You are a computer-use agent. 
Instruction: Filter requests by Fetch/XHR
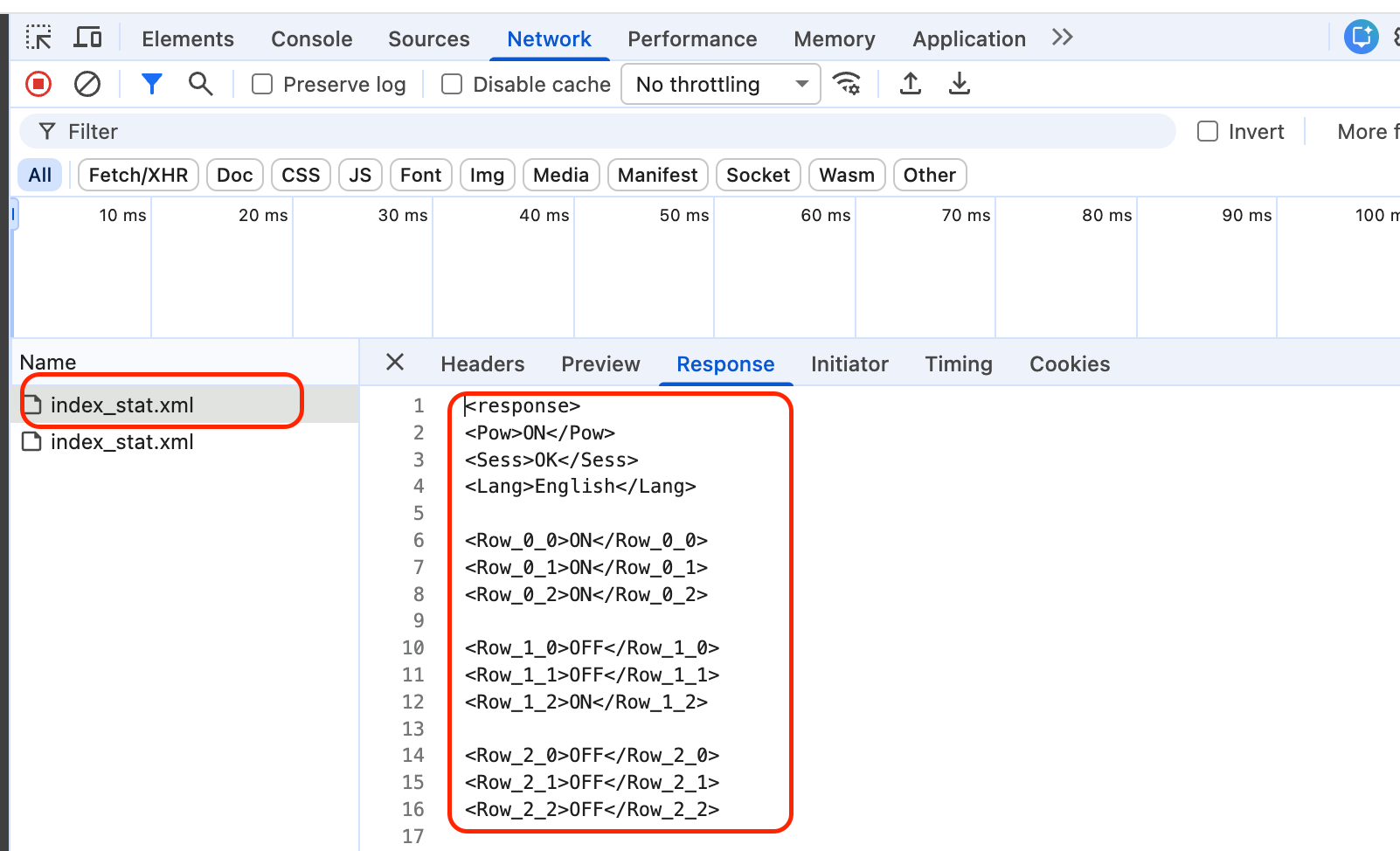point(138,175)
